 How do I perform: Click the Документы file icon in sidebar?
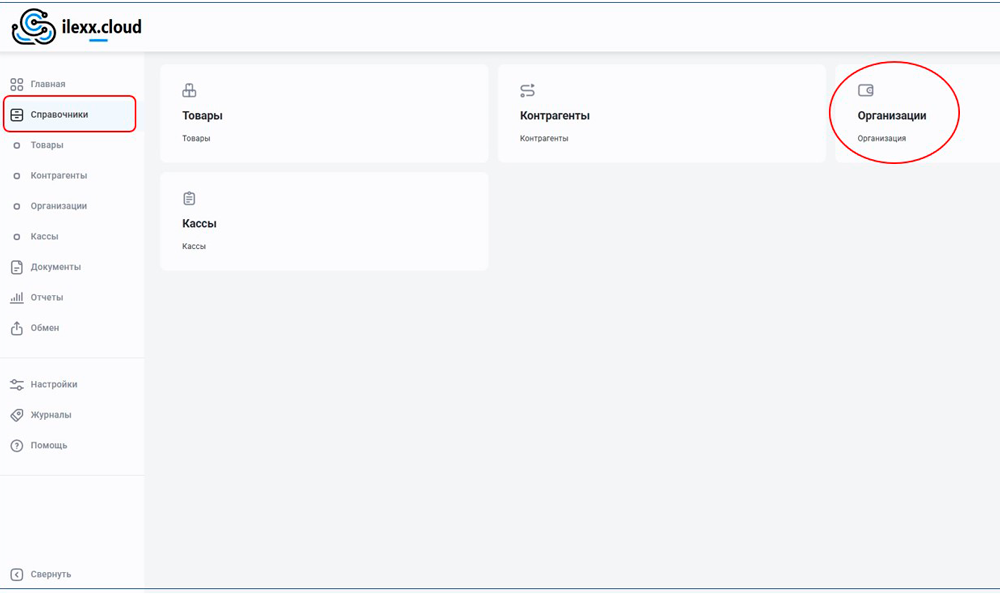[x=17, y=267]
